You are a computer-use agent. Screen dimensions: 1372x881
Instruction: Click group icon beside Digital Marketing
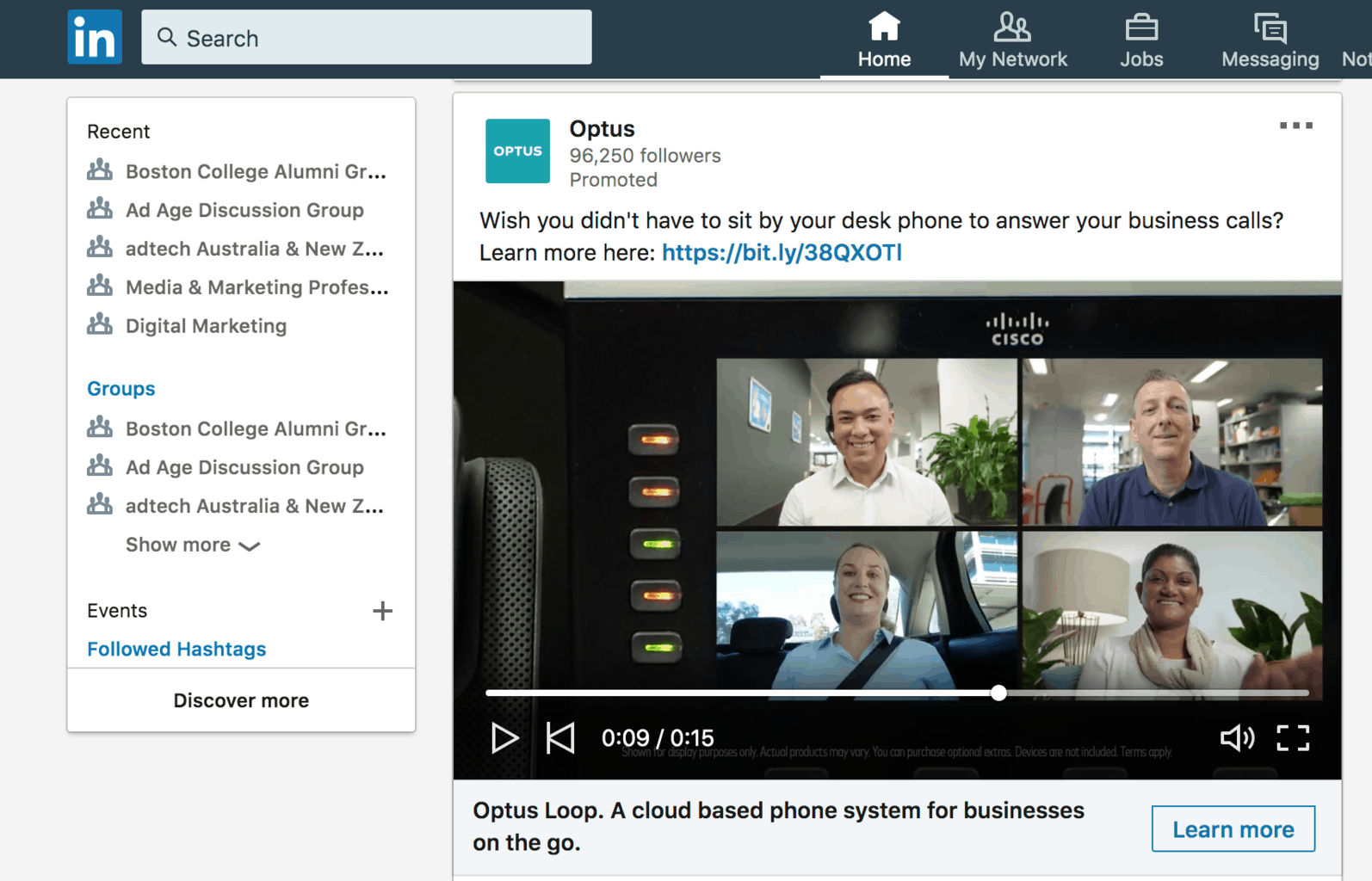coord(100,324)
